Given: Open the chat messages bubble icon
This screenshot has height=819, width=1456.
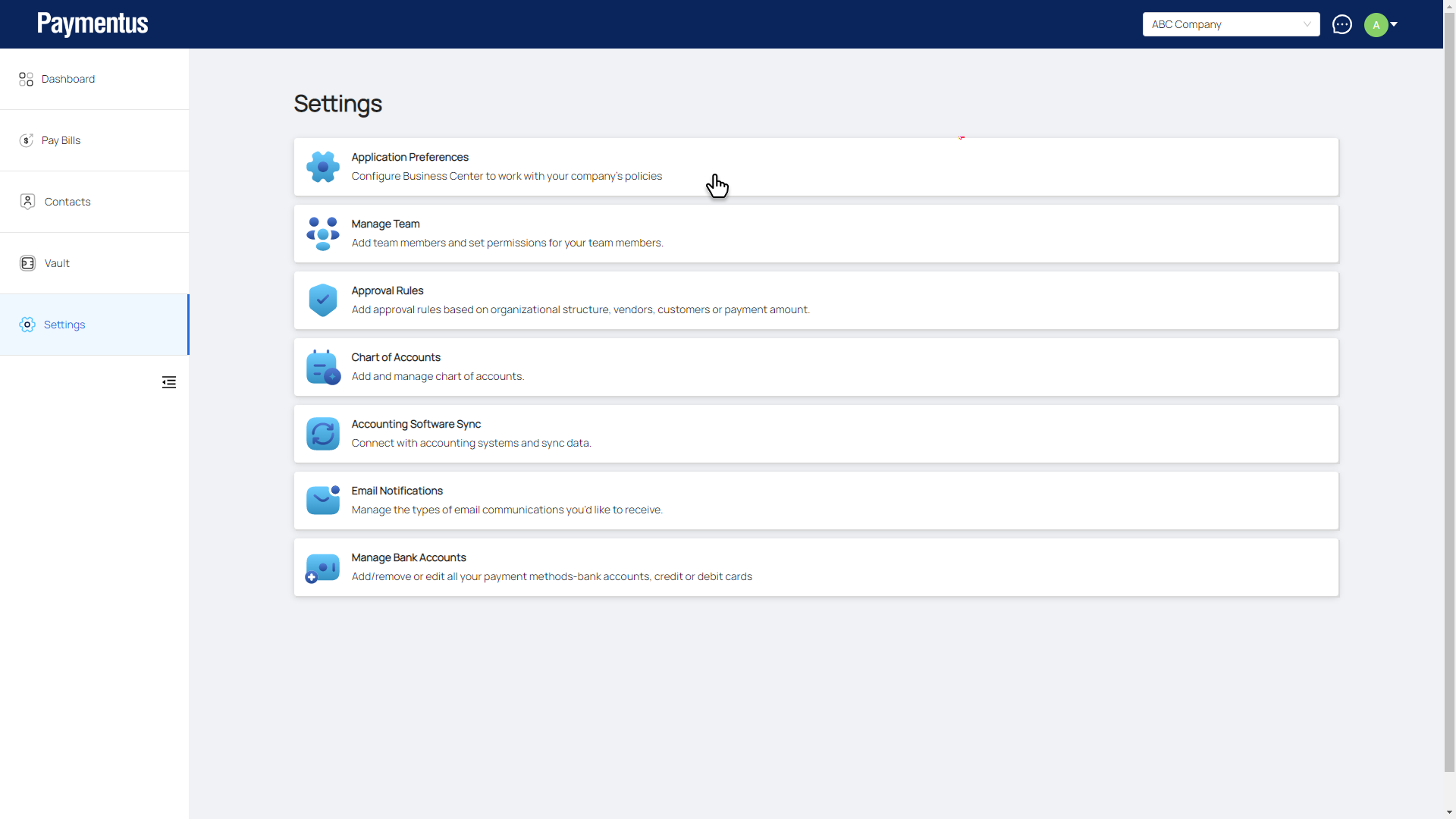Looking at the screenshot, I should (1341, 24).
